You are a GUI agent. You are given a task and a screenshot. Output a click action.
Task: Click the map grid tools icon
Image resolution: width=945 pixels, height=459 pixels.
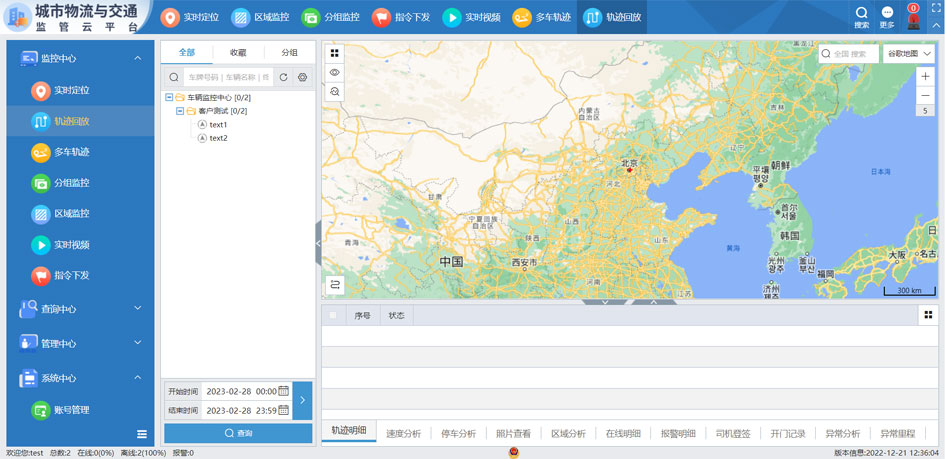(x=335, y=54)
